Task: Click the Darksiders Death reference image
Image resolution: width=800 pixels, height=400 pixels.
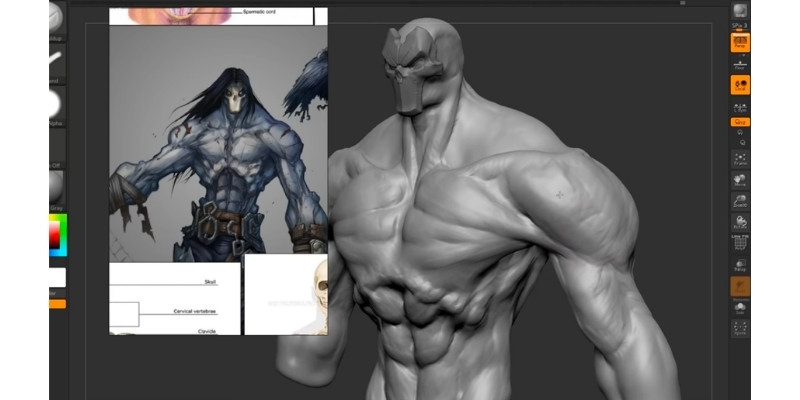Action: click(x=218, y=144)
